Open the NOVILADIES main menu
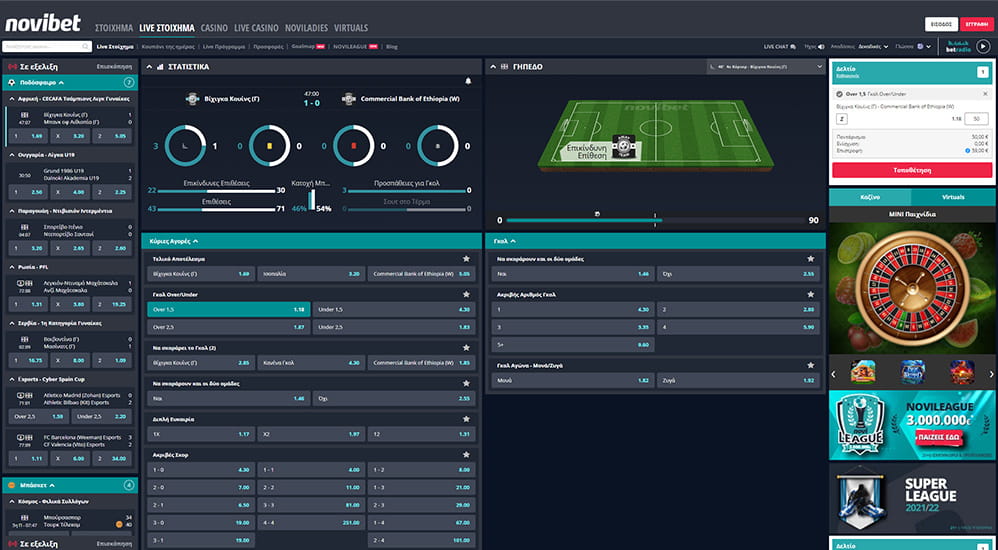998x550 pixels. tap(306, 28)
